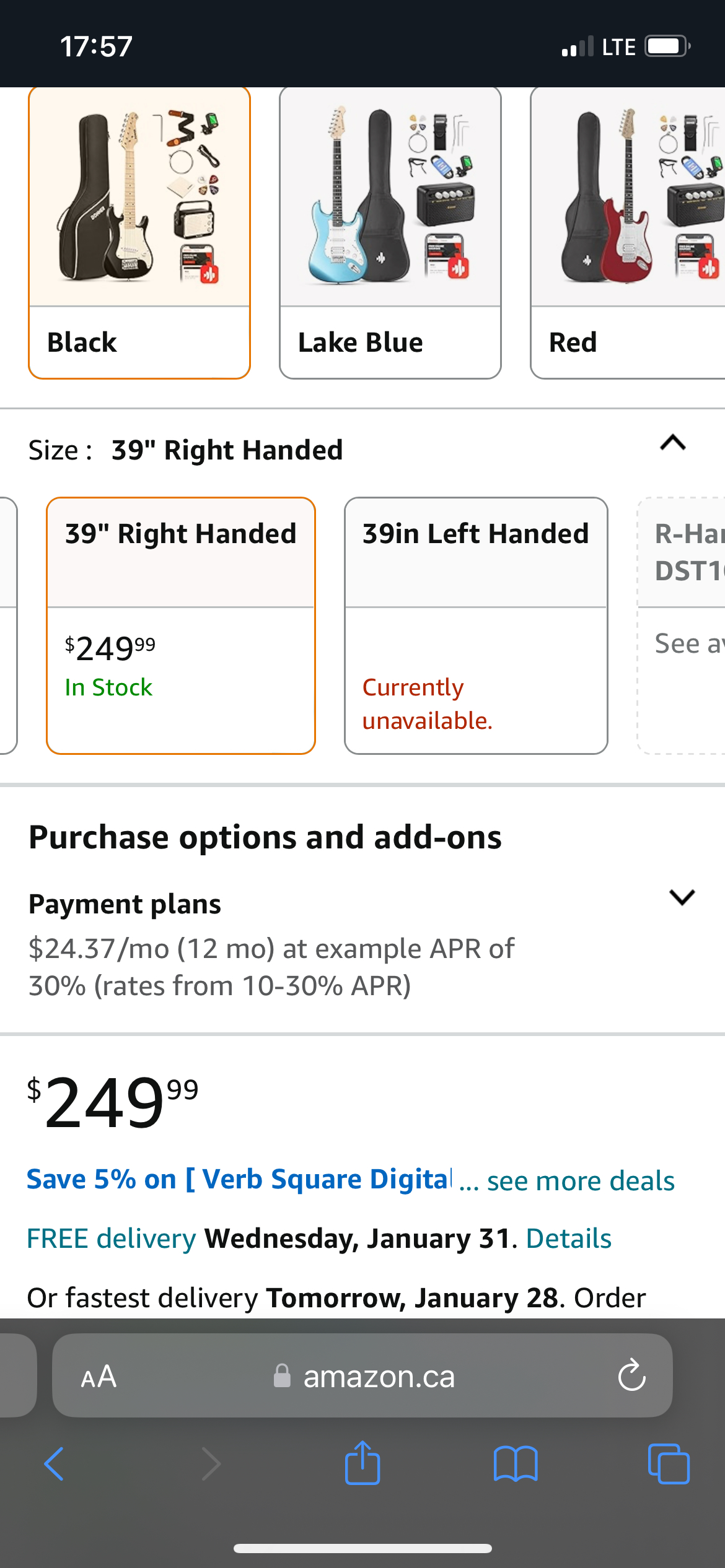Open the Safari tabs overview icon
Viewport: 725px width, 1568px height.
click(669, 1464)
